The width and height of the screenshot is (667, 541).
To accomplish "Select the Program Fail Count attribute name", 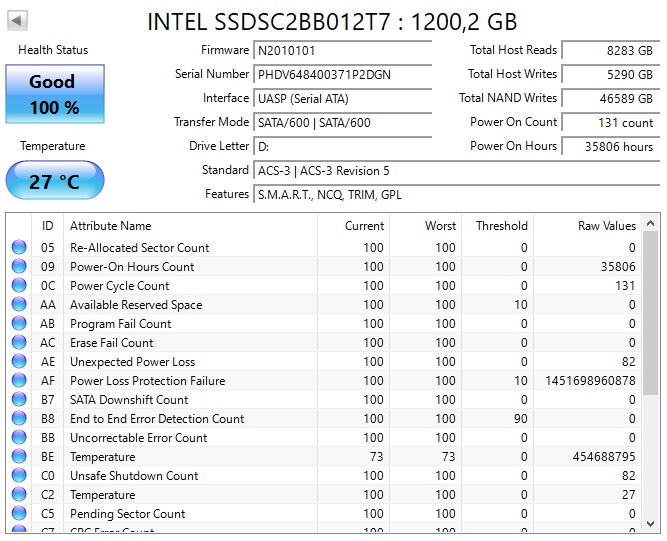I will click(x=120, y=324).
